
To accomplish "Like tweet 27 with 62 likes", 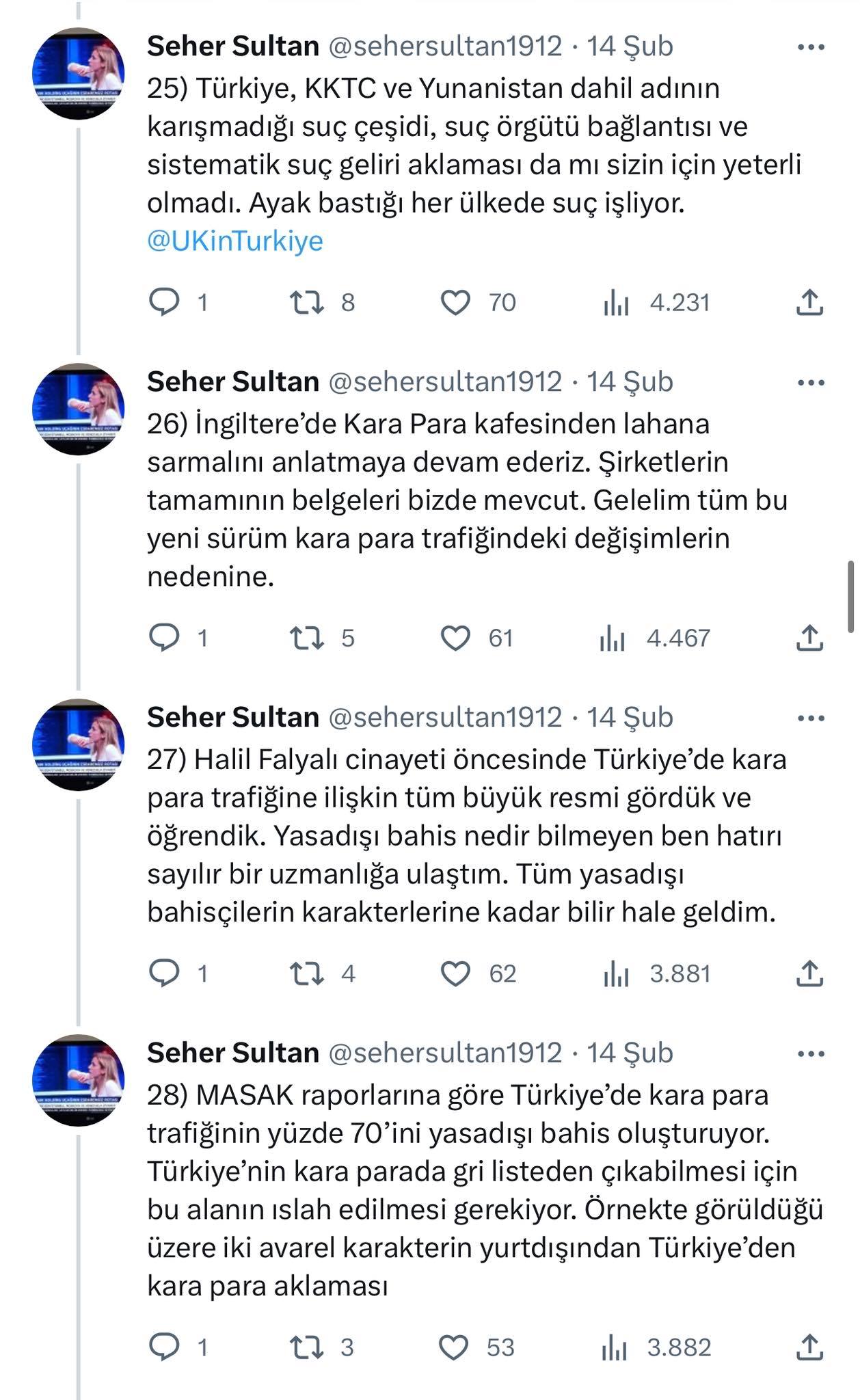I will 455,973.
